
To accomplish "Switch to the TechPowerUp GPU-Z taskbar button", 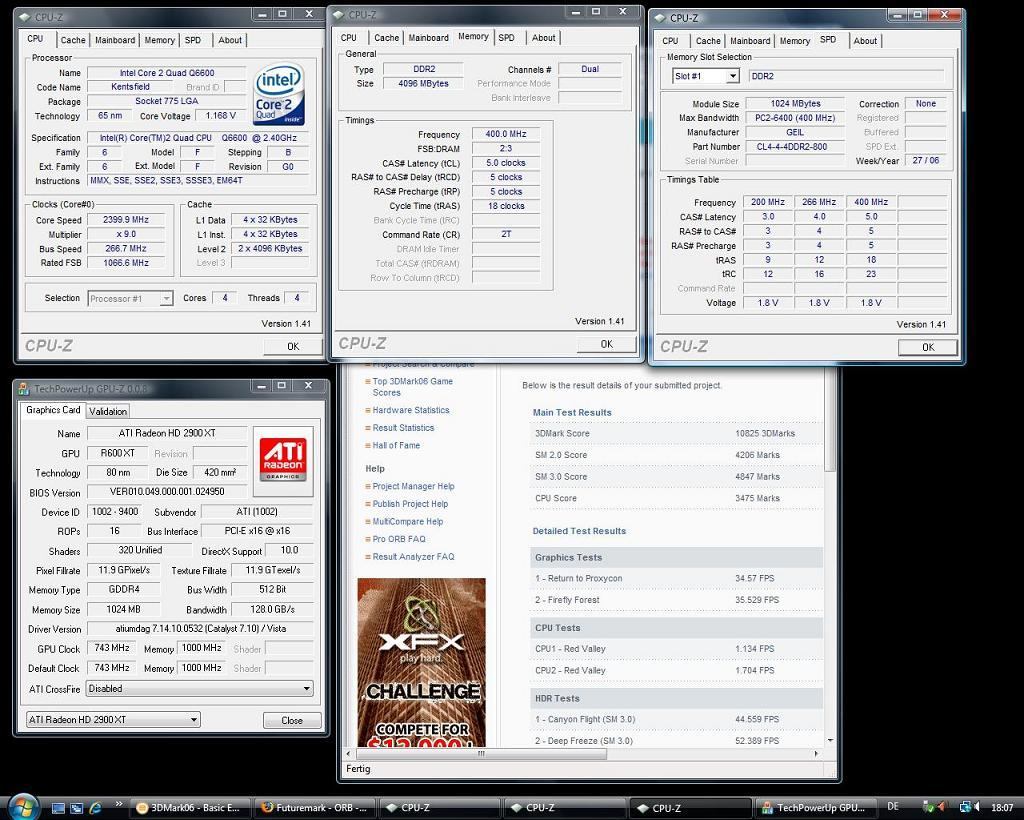I will [815, 808].
